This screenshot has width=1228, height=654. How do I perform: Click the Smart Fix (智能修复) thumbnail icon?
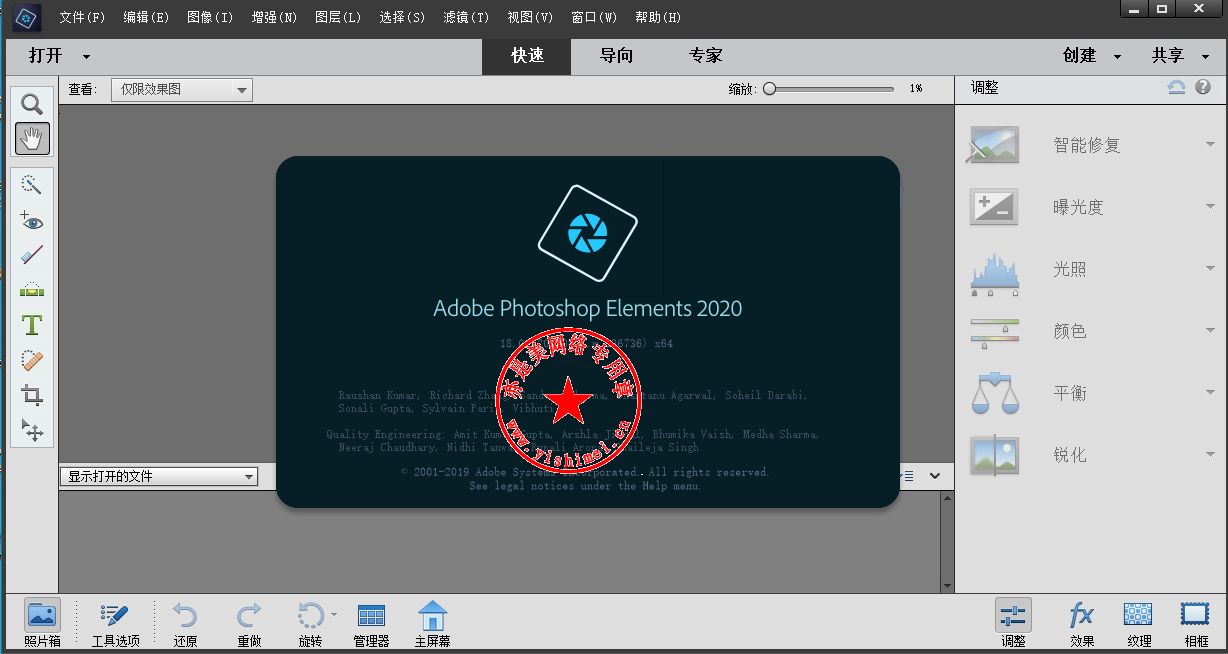pyautogui.click(x=994, y=145)
